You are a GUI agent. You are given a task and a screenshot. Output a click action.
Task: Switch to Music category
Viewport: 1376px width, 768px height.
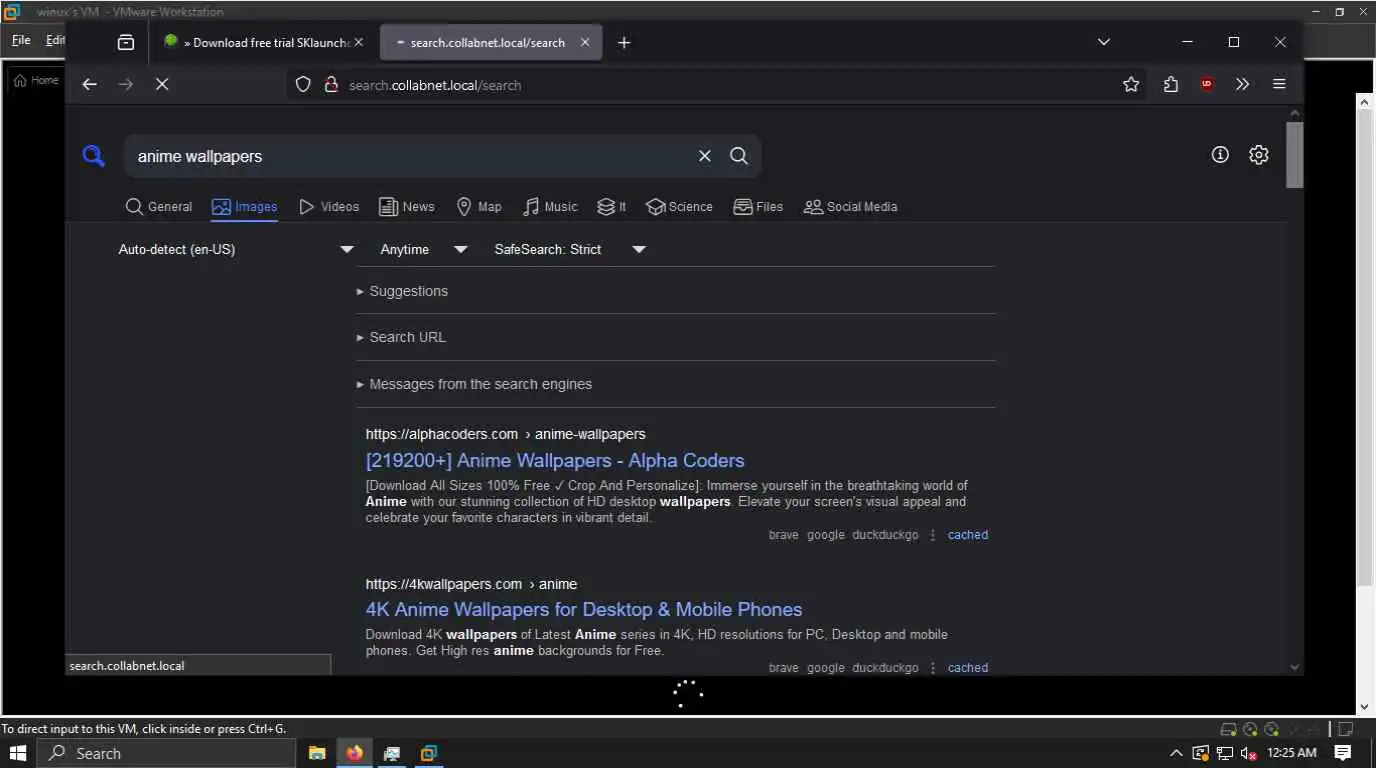click(550, 207)
